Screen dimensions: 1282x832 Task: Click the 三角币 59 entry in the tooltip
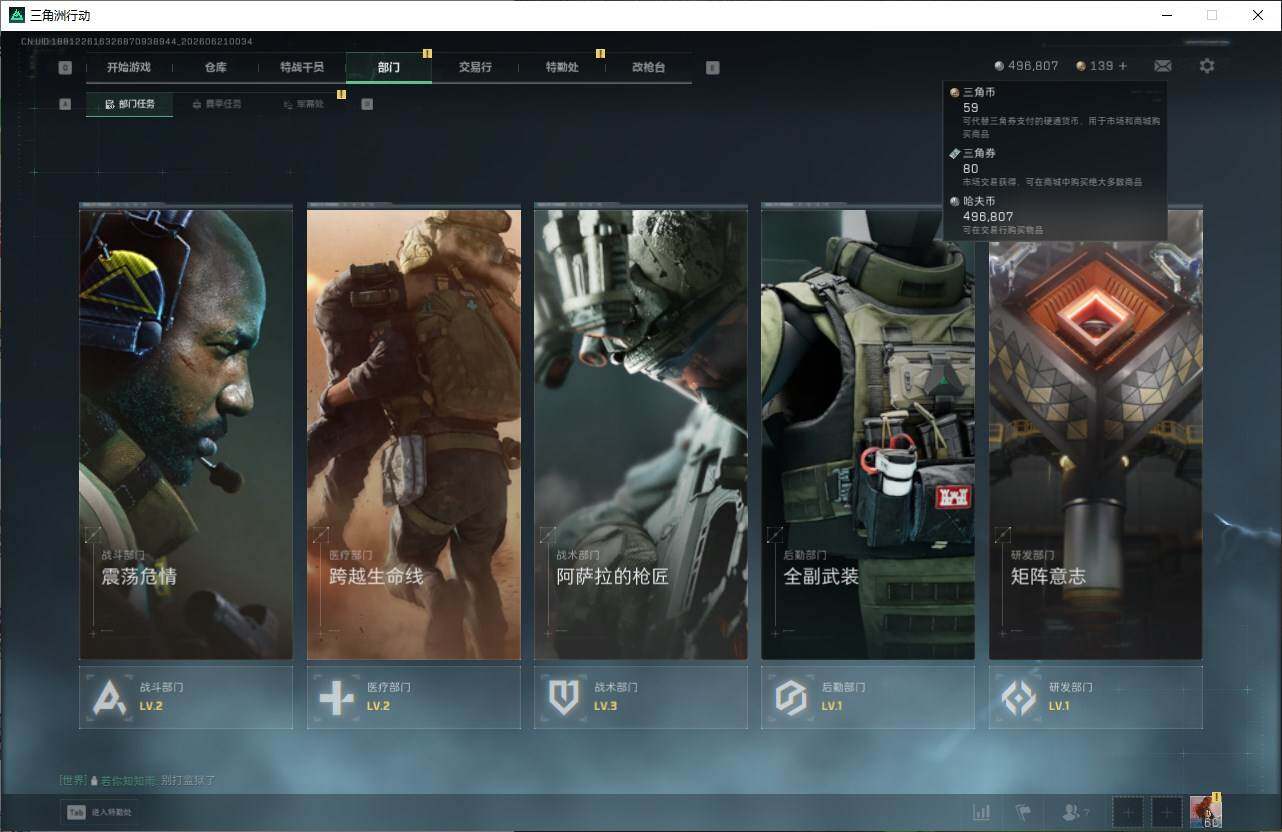(x=1055, y=111)
